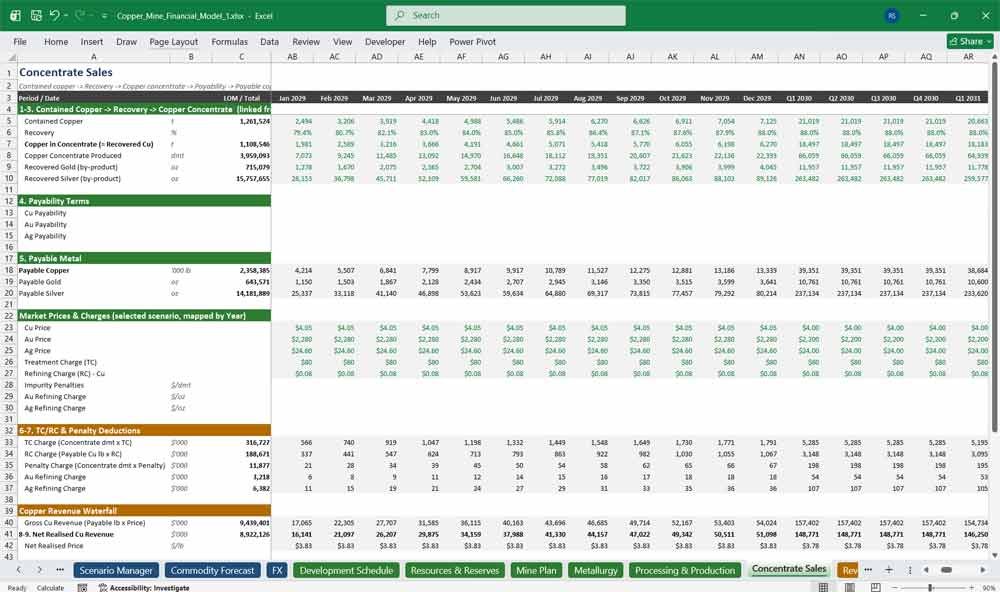Switch to Development Schedule sheet

pyautogui.click(x=346, y=570)
